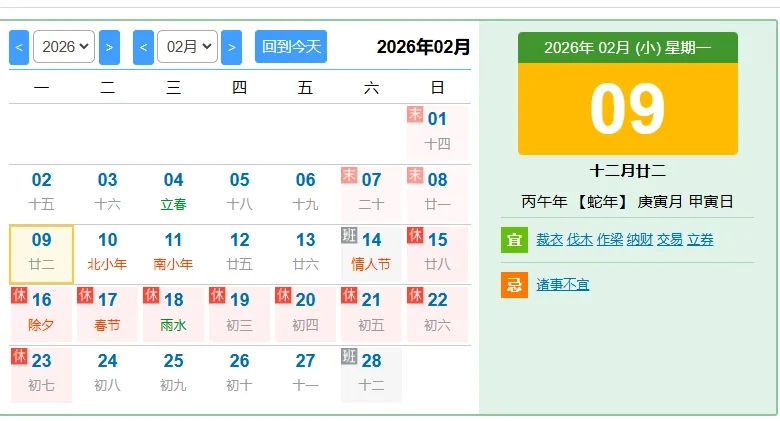Image resolution: width=780 pixels, height=421 pixels.
Task: Select date 20 初四
Action: [x=305, y=314]
